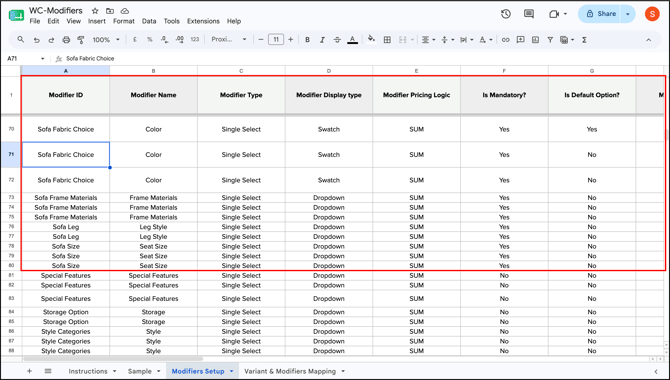Open the Data menu
Image resolution: width=670 pixels, height=380 pixels.
149,21
